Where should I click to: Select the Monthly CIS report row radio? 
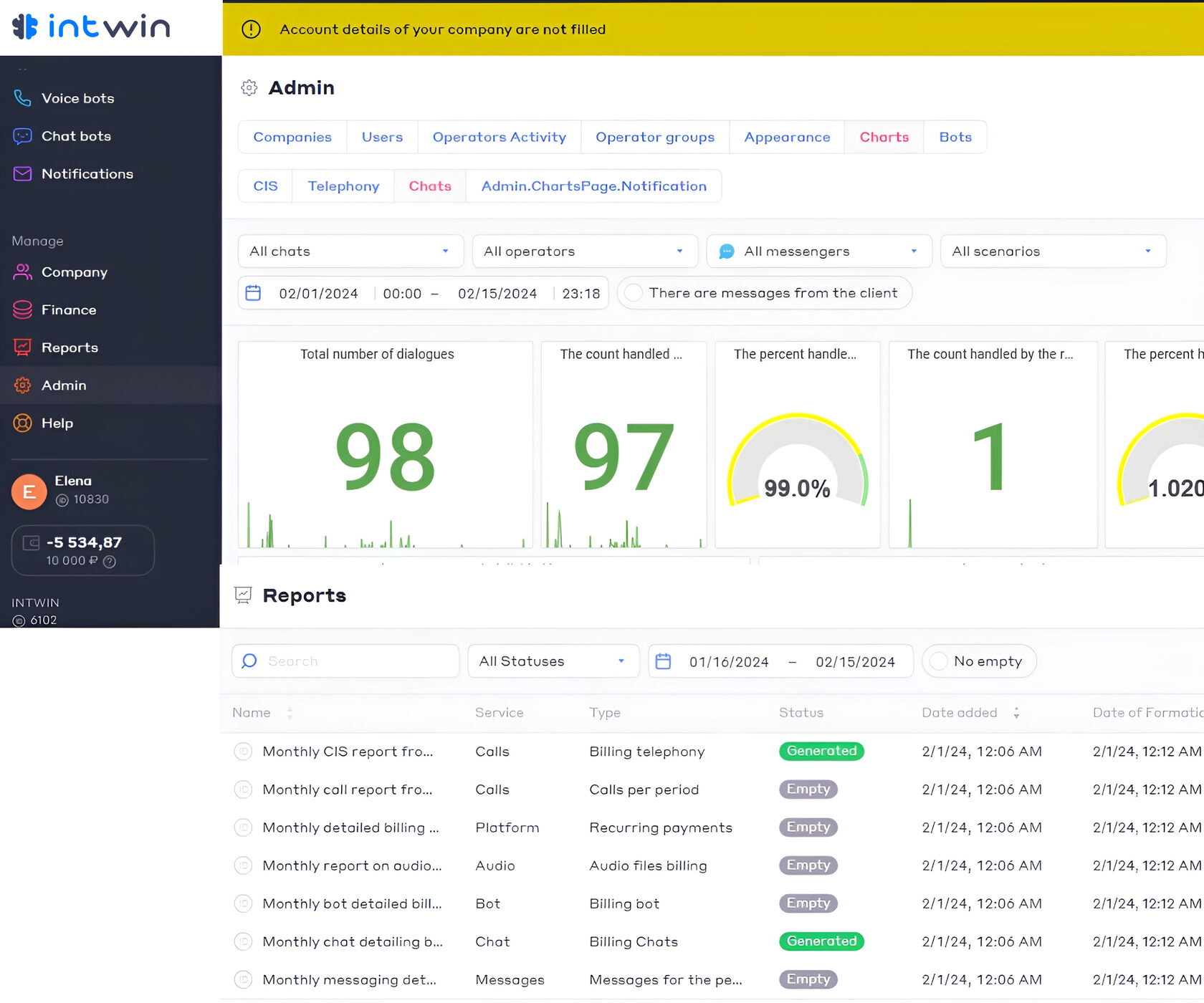click(x=244, y=752)
